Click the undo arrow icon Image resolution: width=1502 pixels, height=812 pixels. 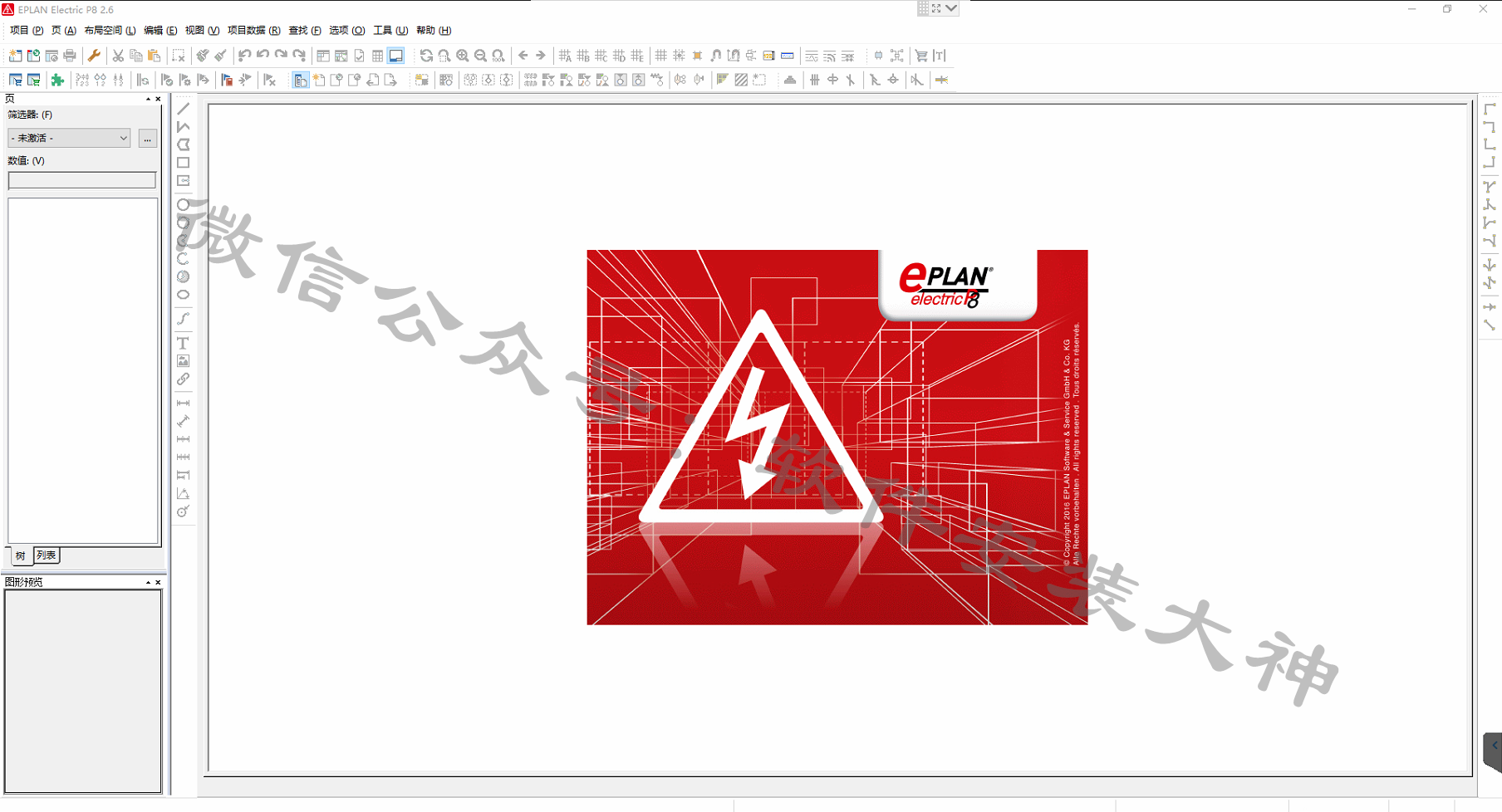pos(263,56)
